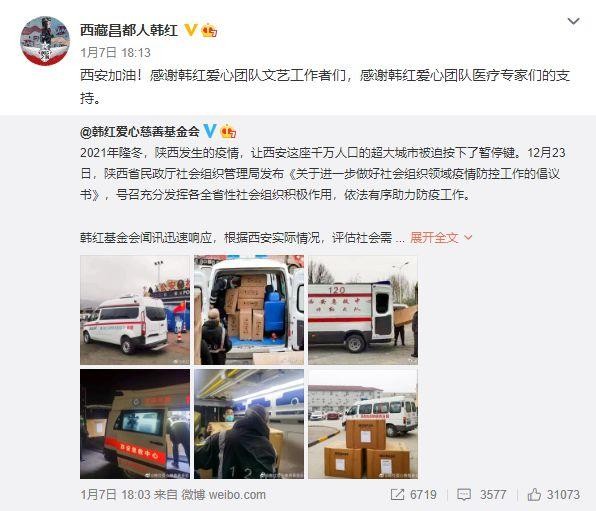Click the repost icon with 6719
596x511 pixels.
pos(398,494)
